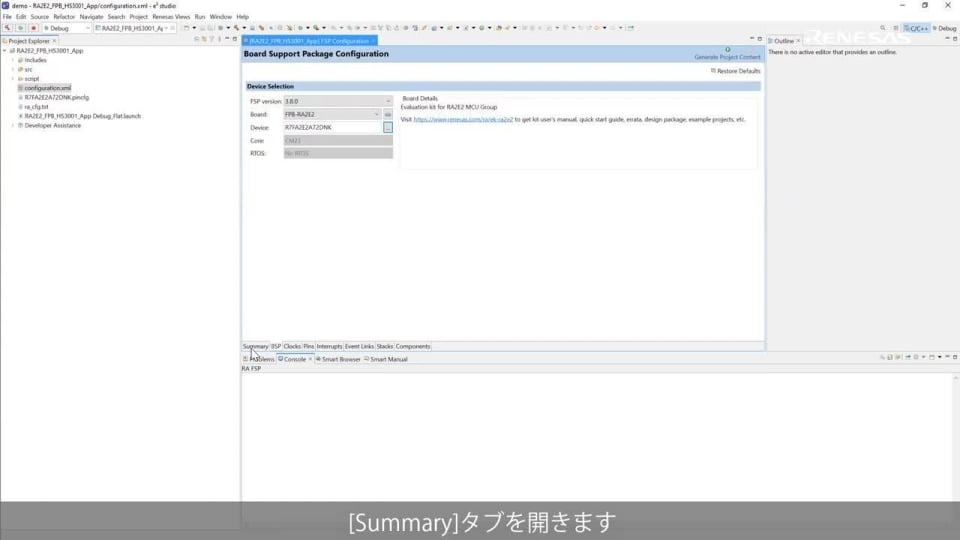
Task: Click the Device field R7FA2E2A72DNK
Action: (x=331, y=128)
